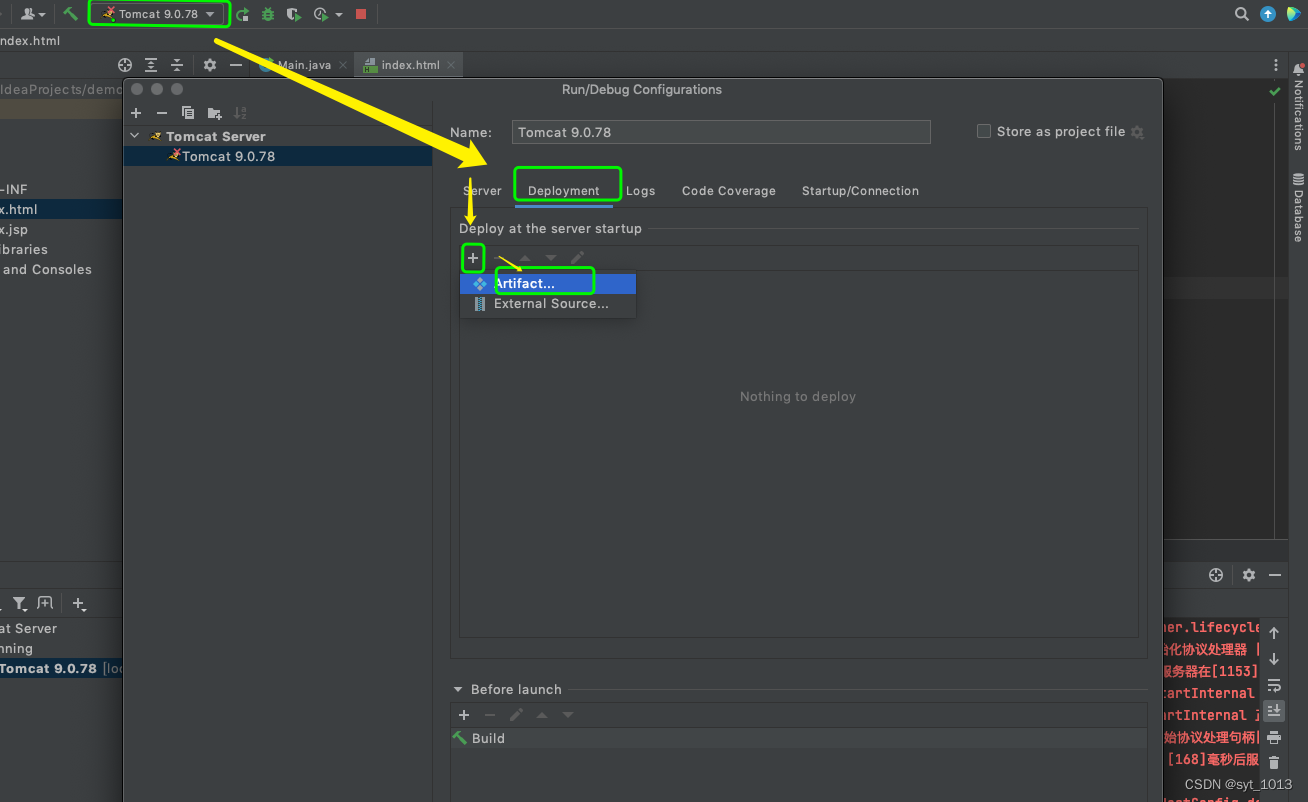Collapse the Before launch section

(459, 689)
